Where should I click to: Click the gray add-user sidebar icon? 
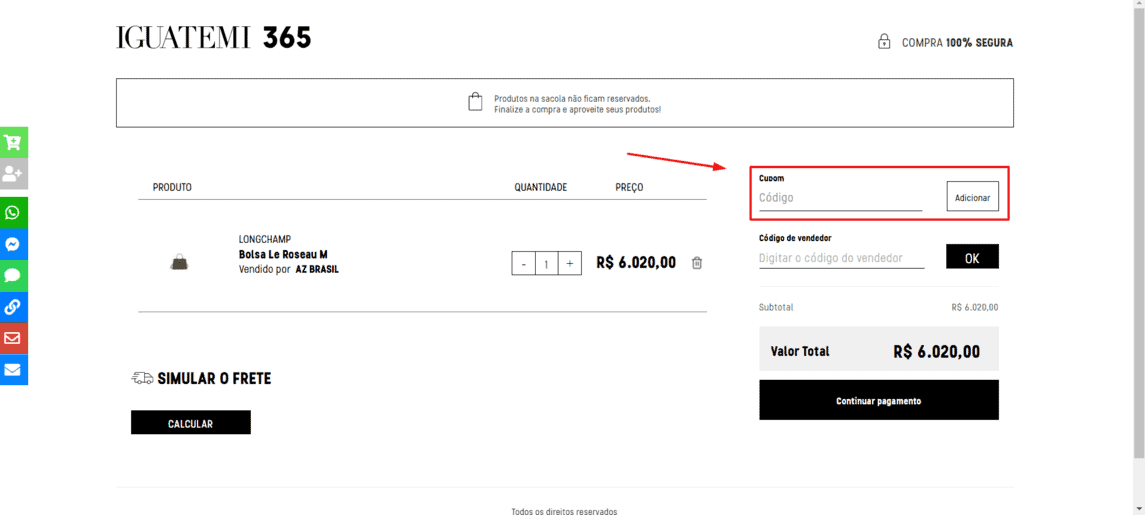pyautogui.click(x=13, y=174)
